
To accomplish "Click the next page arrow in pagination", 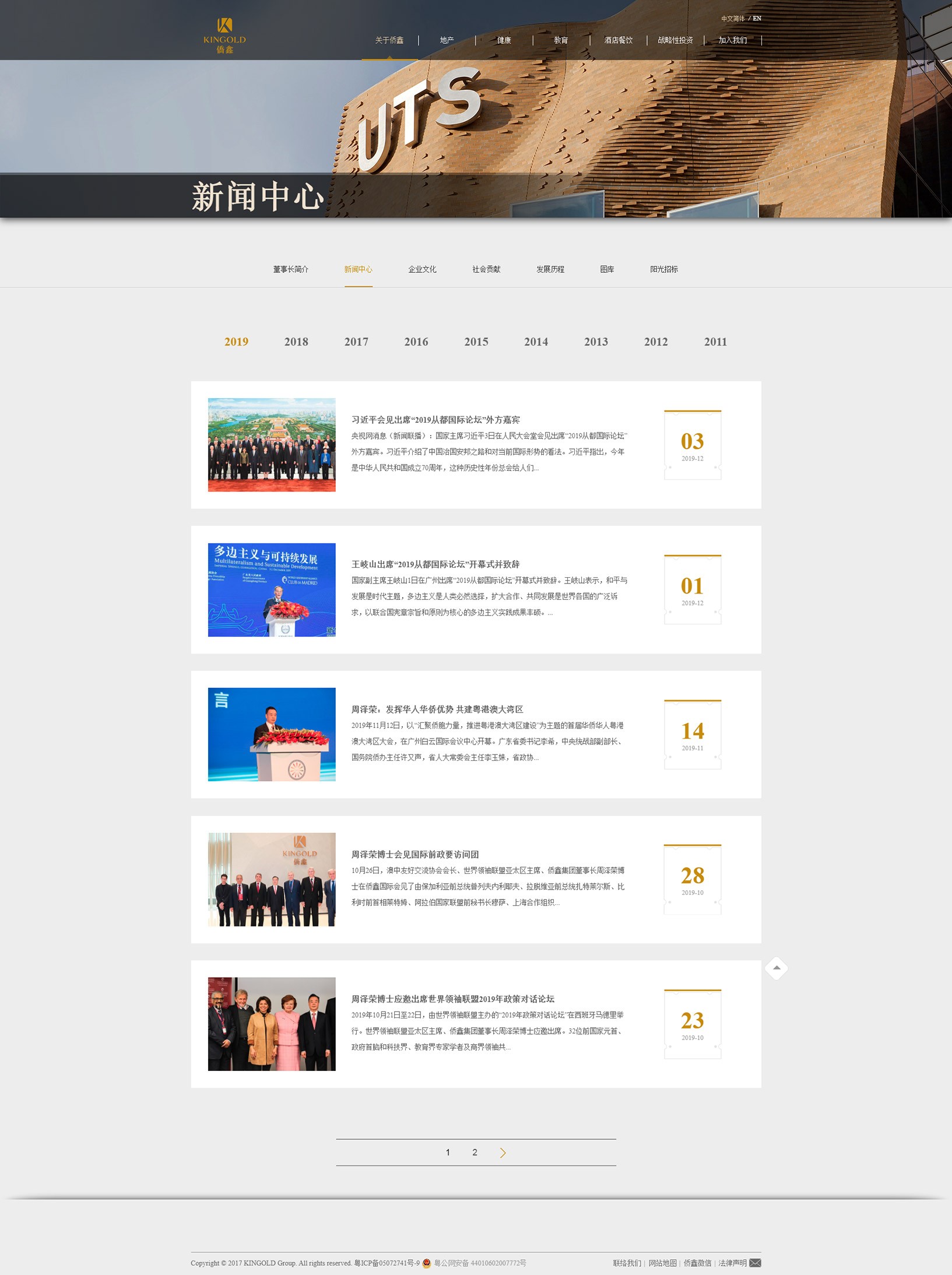I will [503, 1153].
